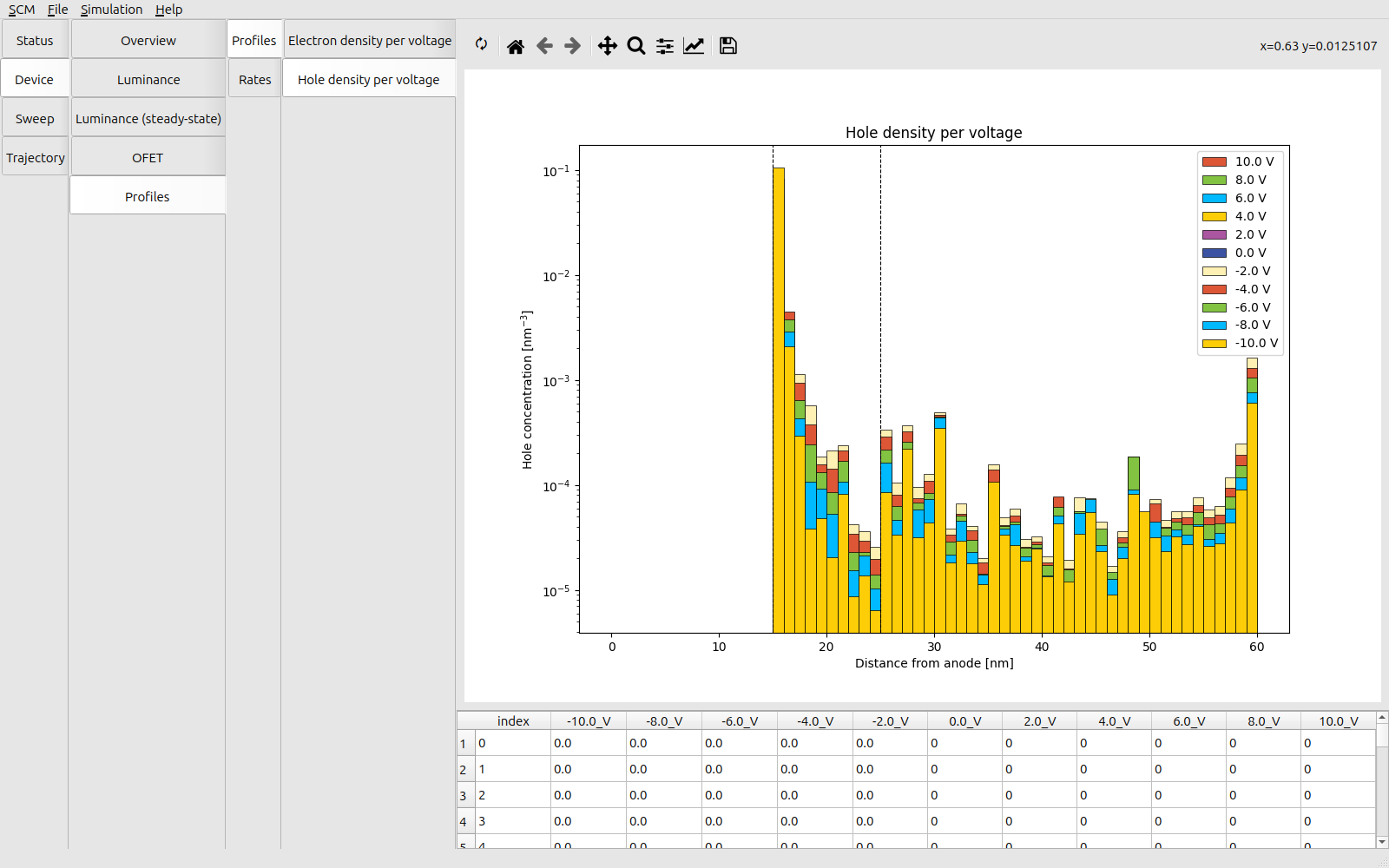This screenshot has width=1389, height=868.
Task: Select the Luminance (steady-state) tab
Action: pos(148,119)
